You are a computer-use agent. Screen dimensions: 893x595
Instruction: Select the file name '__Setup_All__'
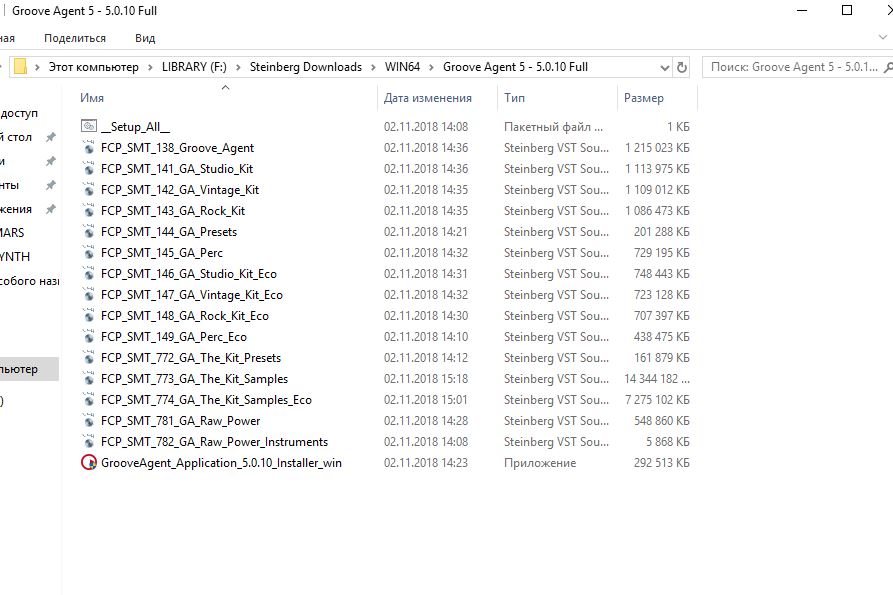(x=136, y=126)
